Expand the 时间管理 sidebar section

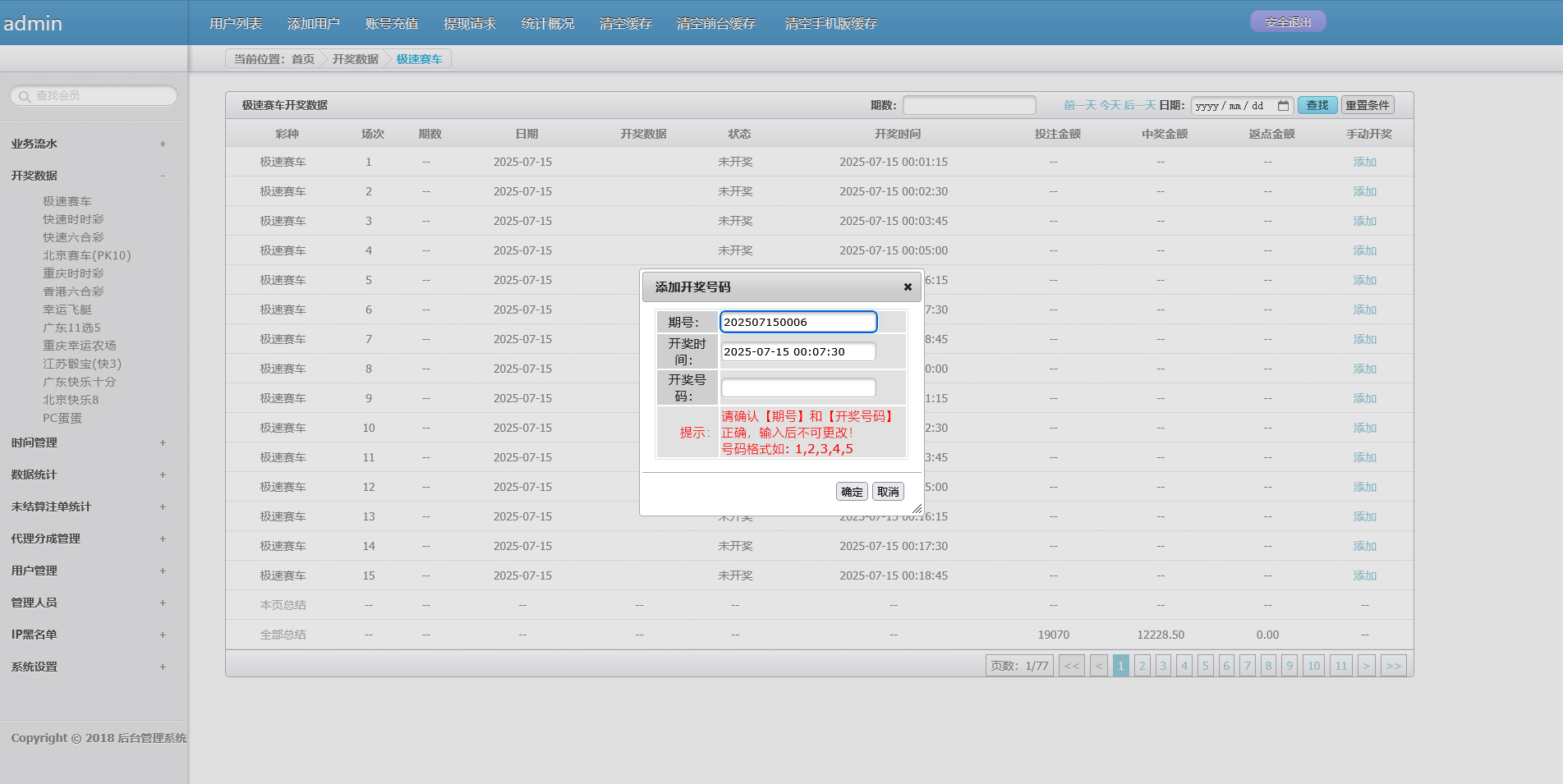tap(163, 442)
